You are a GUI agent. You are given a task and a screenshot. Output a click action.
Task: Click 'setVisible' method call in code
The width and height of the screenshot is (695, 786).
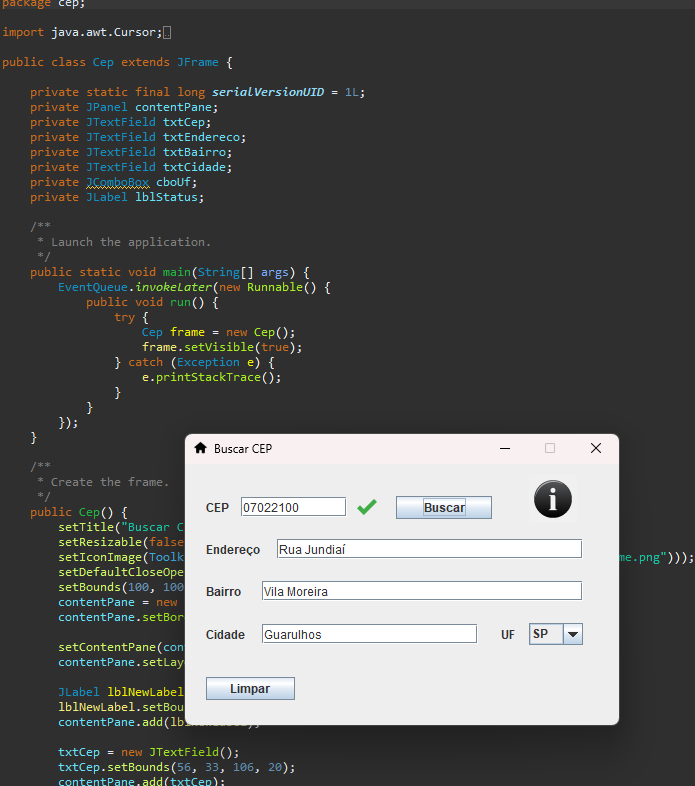(x=219, y=347)
